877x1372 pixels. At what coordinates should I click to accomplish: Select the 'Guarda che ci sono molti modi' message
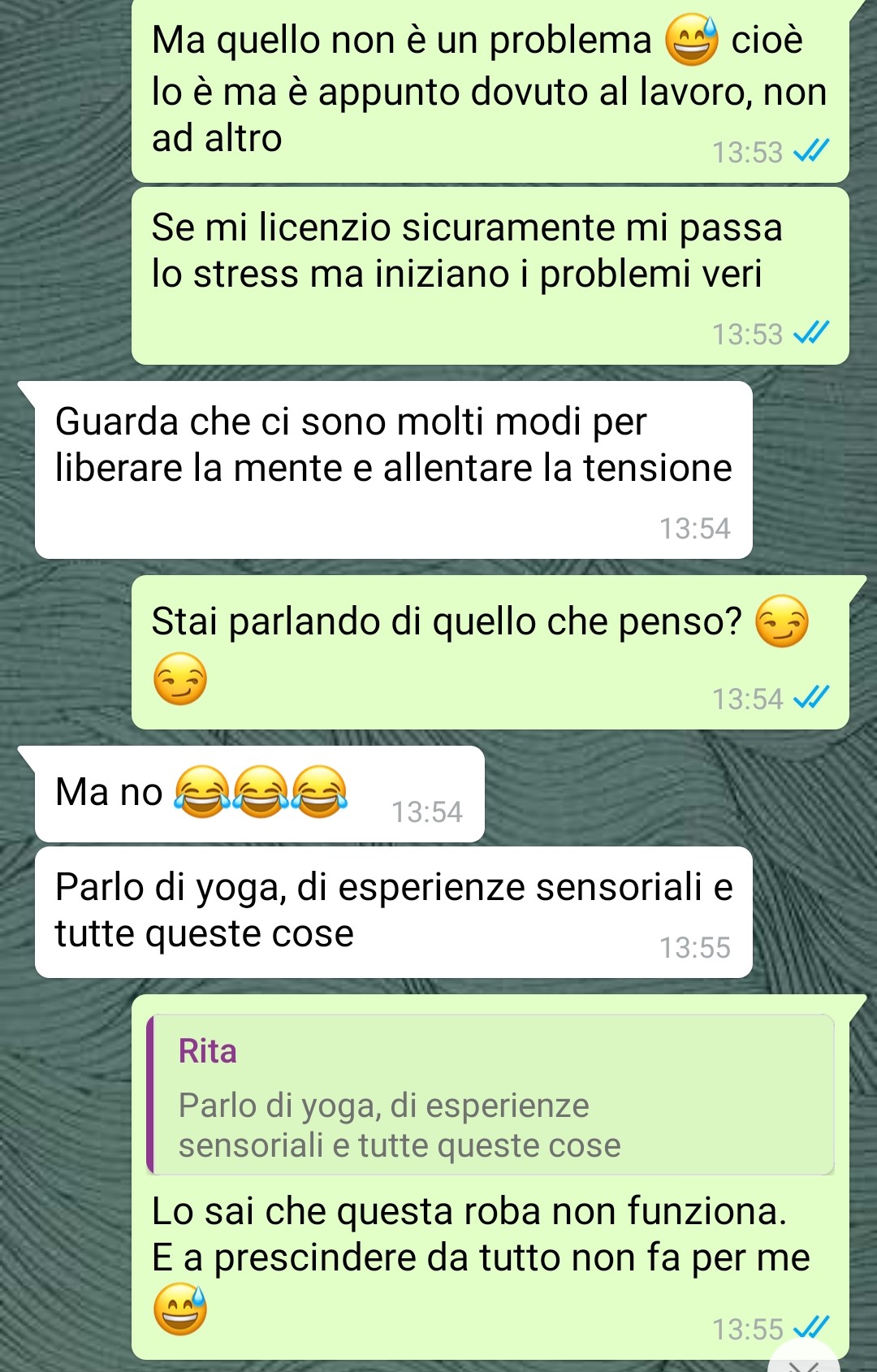coord(394,470)
